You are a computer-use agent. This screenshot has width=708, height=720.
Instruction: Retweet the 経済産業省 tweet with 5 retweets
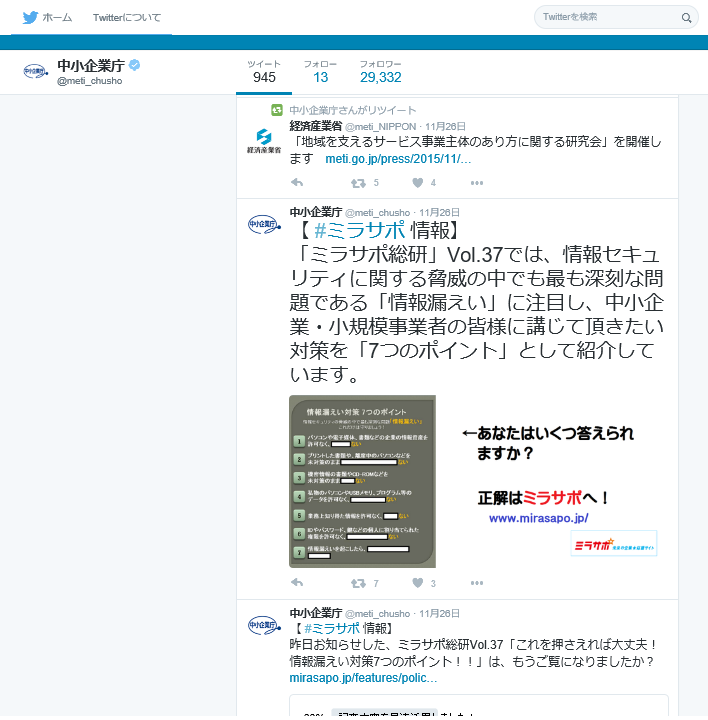tap(358, 183)
